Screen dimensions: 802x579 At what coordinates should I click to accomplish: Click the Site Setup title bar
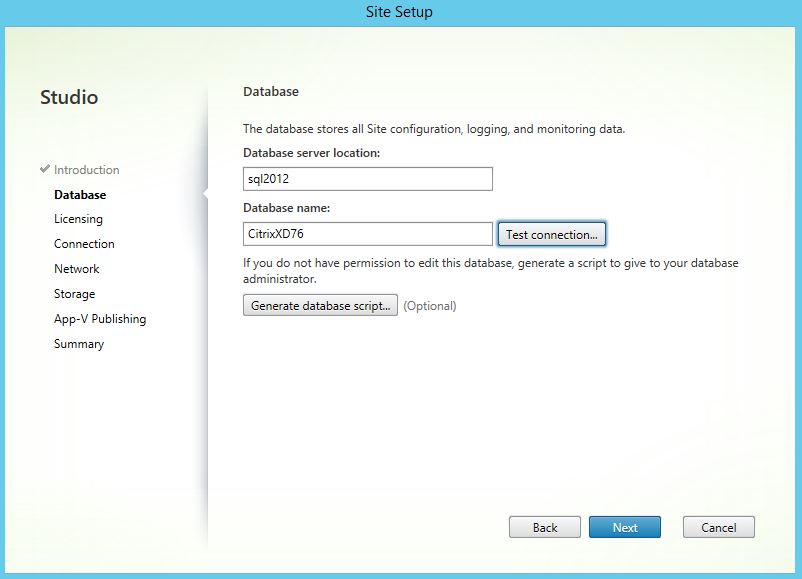coord(400,12)
